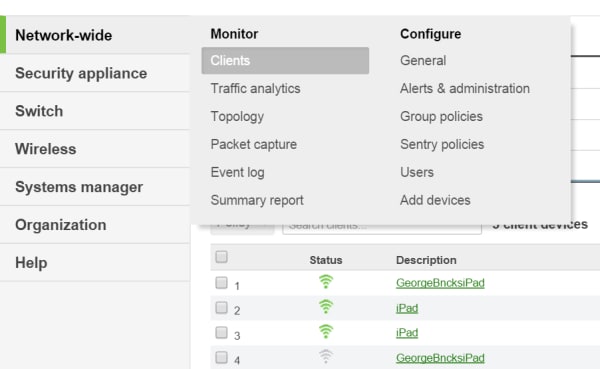Open the Packet capture page
Screen dimensions: 600x369
(x=254, y=144)
